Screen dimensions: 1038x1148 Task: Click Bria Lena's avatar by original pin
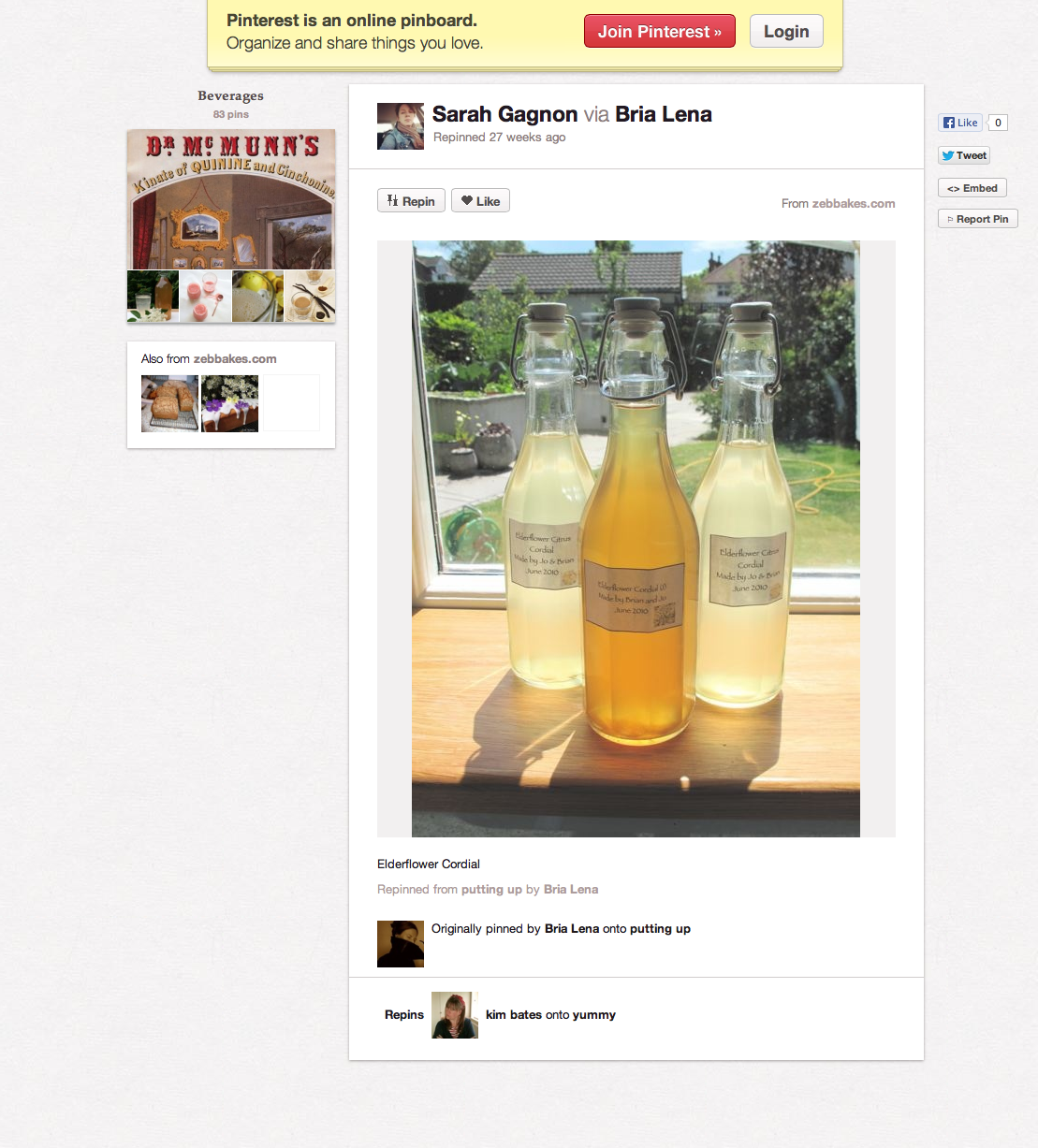401,943
